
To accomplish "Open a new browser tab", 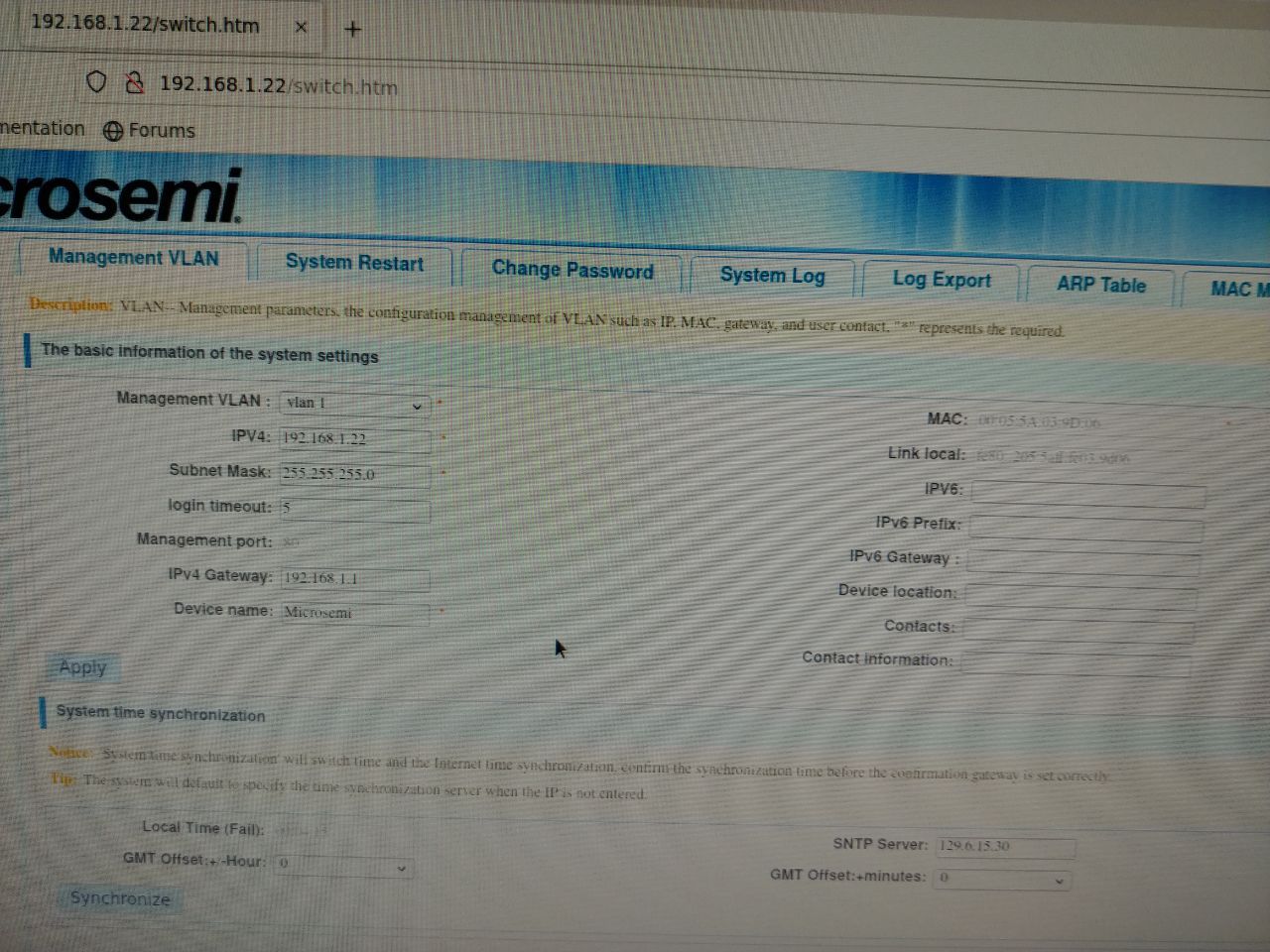I will coord(352,29).
